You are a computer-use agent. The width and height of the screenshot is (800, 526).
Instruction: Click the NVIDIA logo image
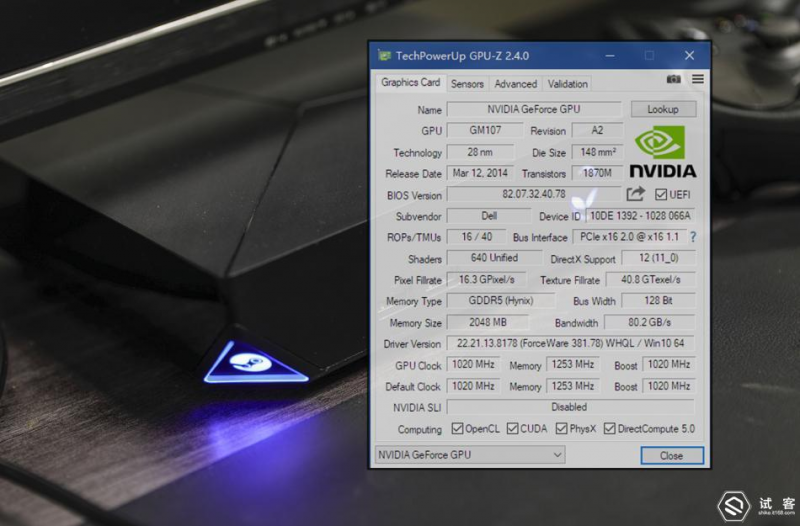point(663,152)
